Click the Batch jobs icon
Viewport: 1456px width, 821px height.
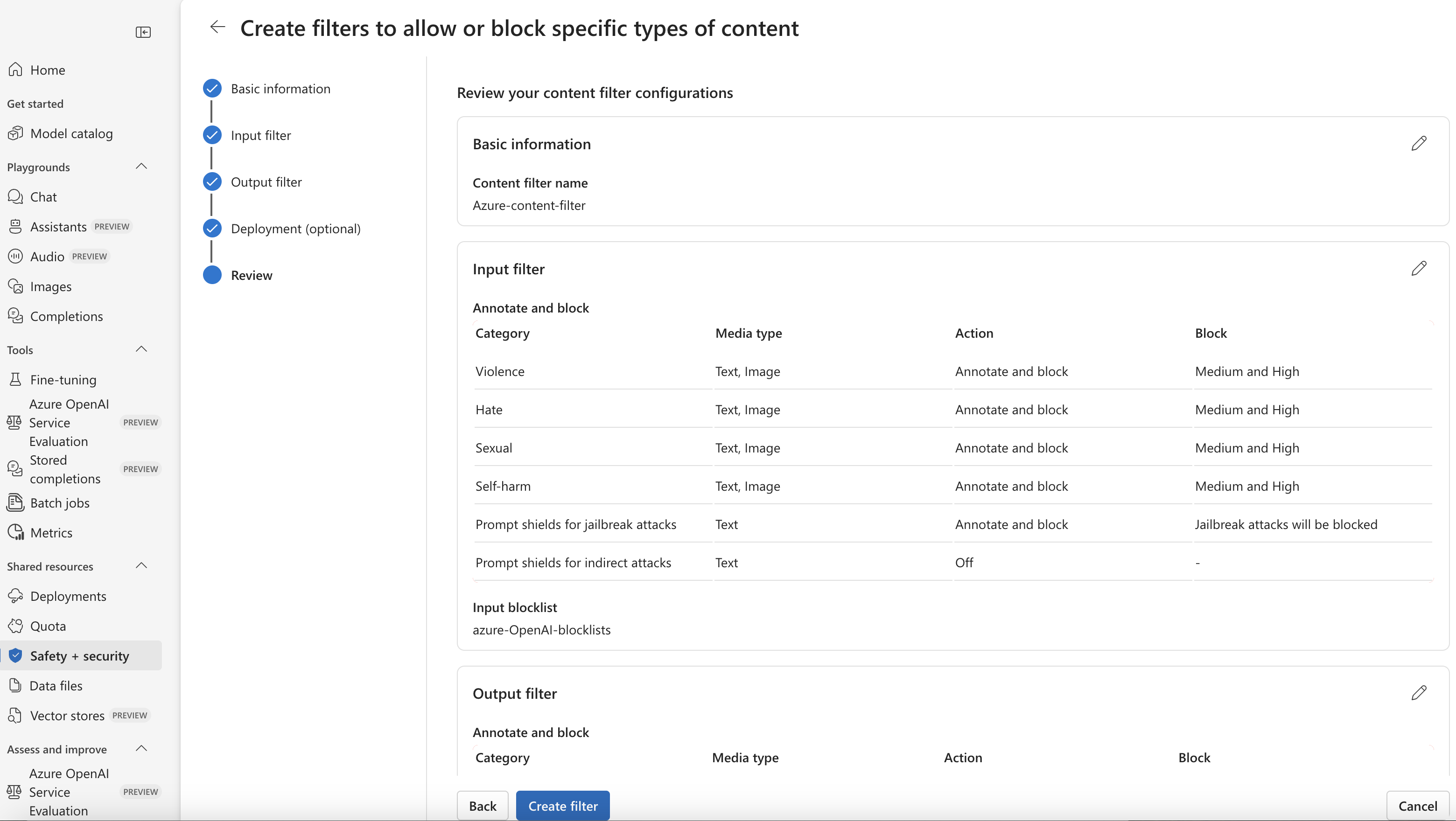pyautogui.click(x=15, y=502)
